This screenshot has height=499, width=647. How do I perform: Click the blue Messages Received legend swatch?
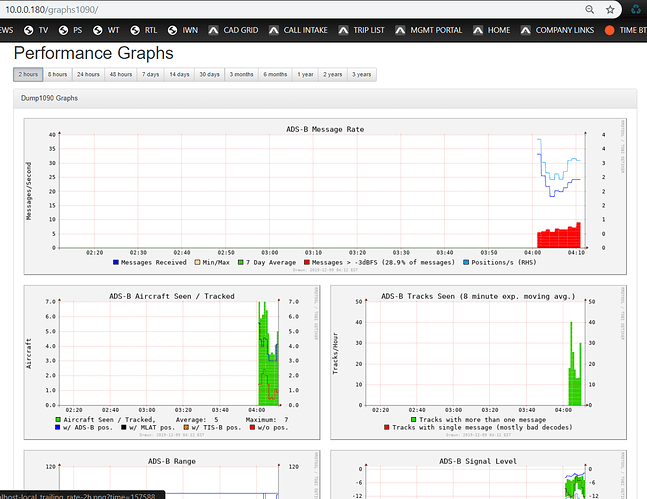[116, 263]
